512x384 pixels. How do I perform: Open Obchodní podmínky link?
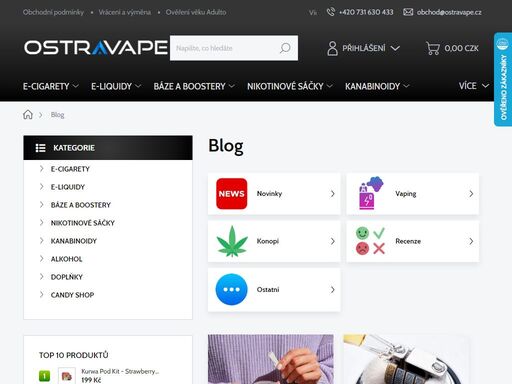point(53,12)
